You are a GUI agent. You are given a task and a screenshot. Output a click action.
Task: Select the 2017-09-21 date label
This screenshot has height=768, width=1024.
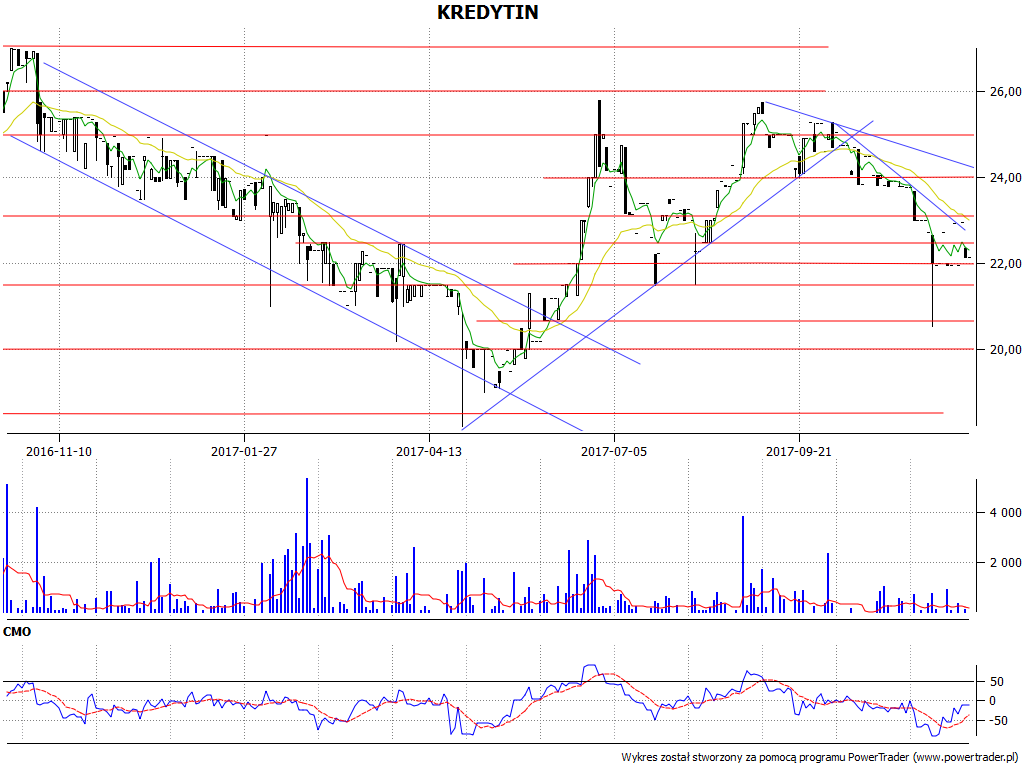coord(799,451)
